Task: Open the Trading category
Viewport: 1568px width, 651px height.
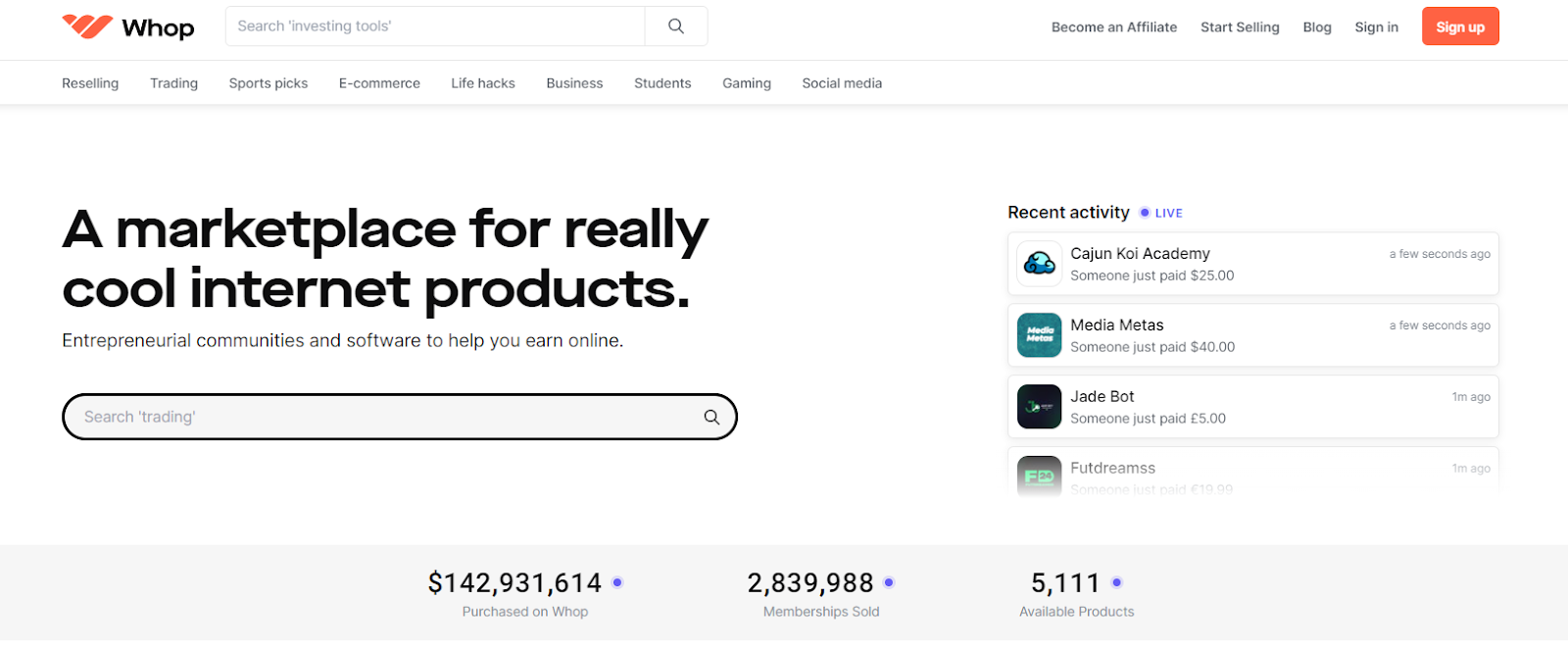Action: point(173,83)
